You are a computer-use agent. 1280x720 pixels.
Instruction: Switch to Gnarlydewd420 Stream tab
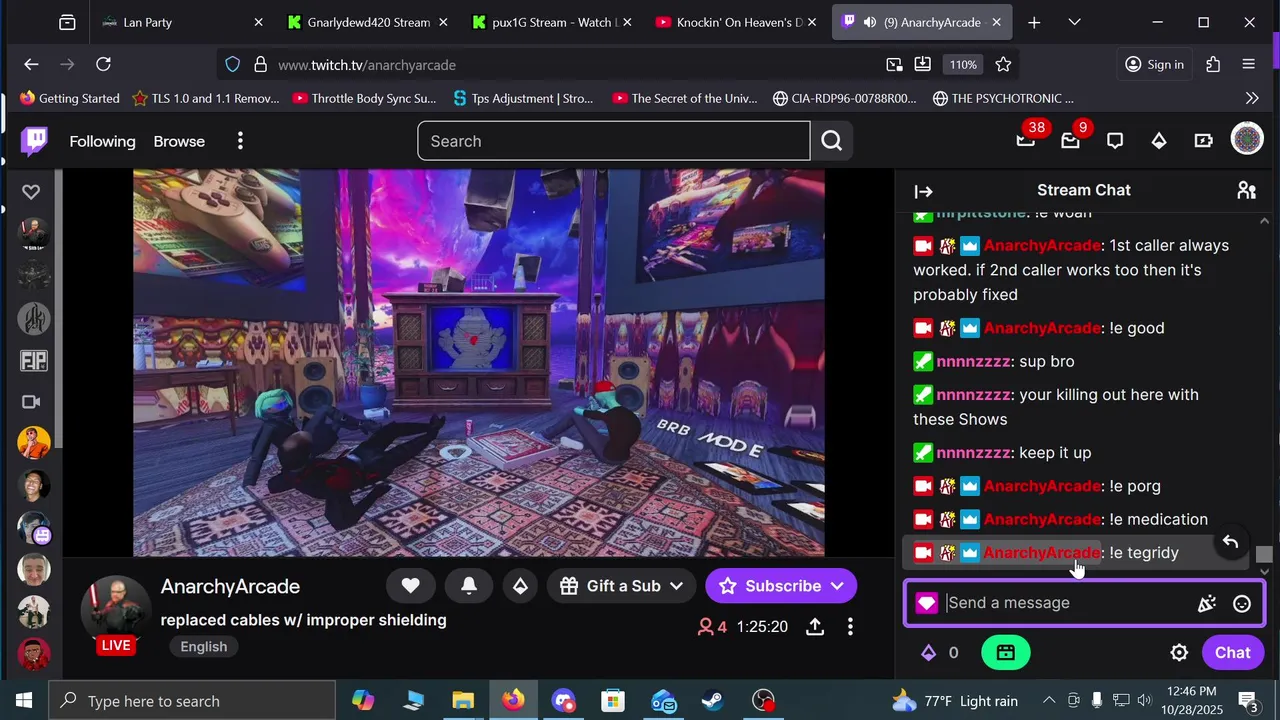(368, 22)
